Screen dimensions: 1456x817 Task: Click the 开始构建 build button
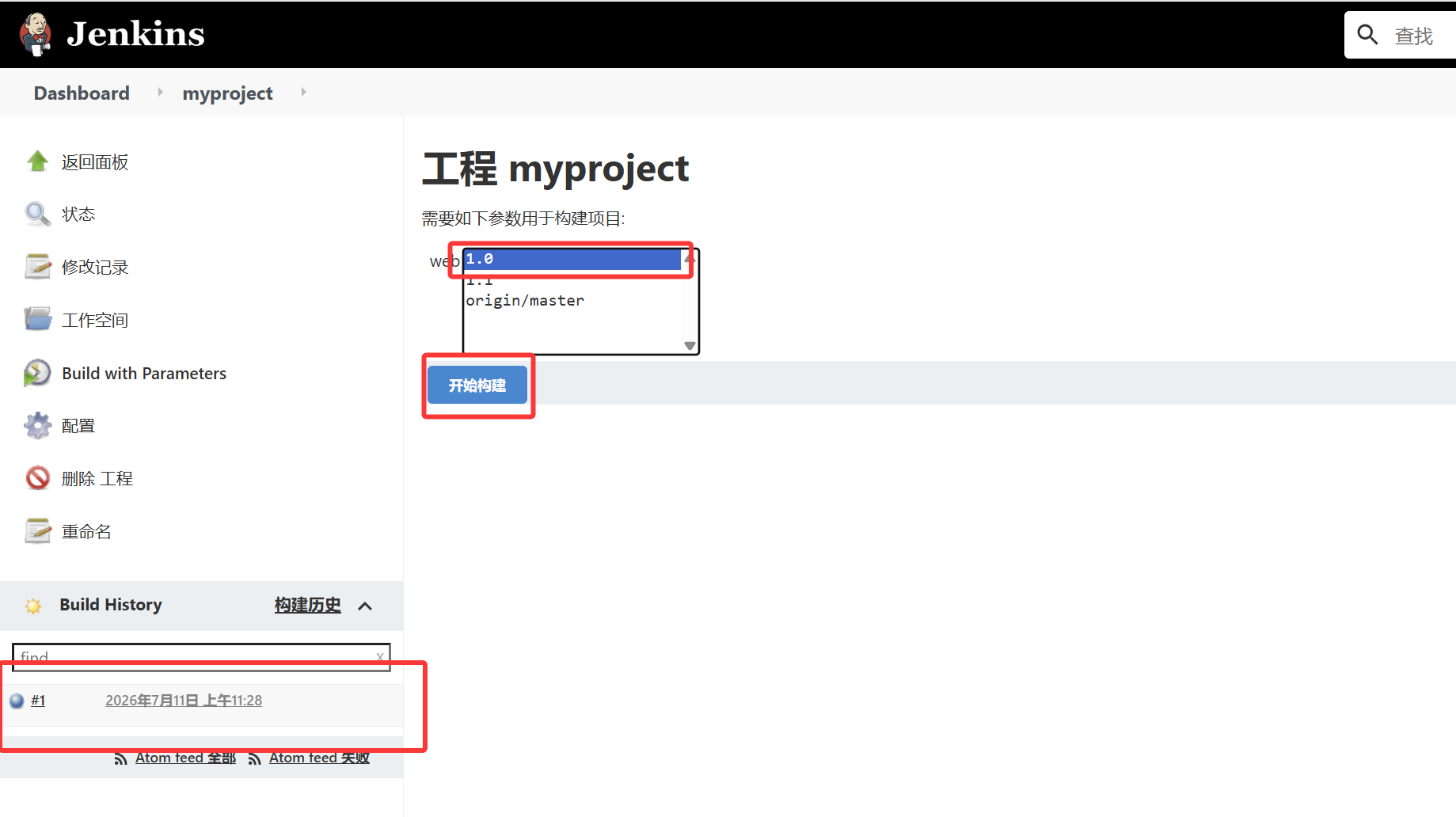477,386
